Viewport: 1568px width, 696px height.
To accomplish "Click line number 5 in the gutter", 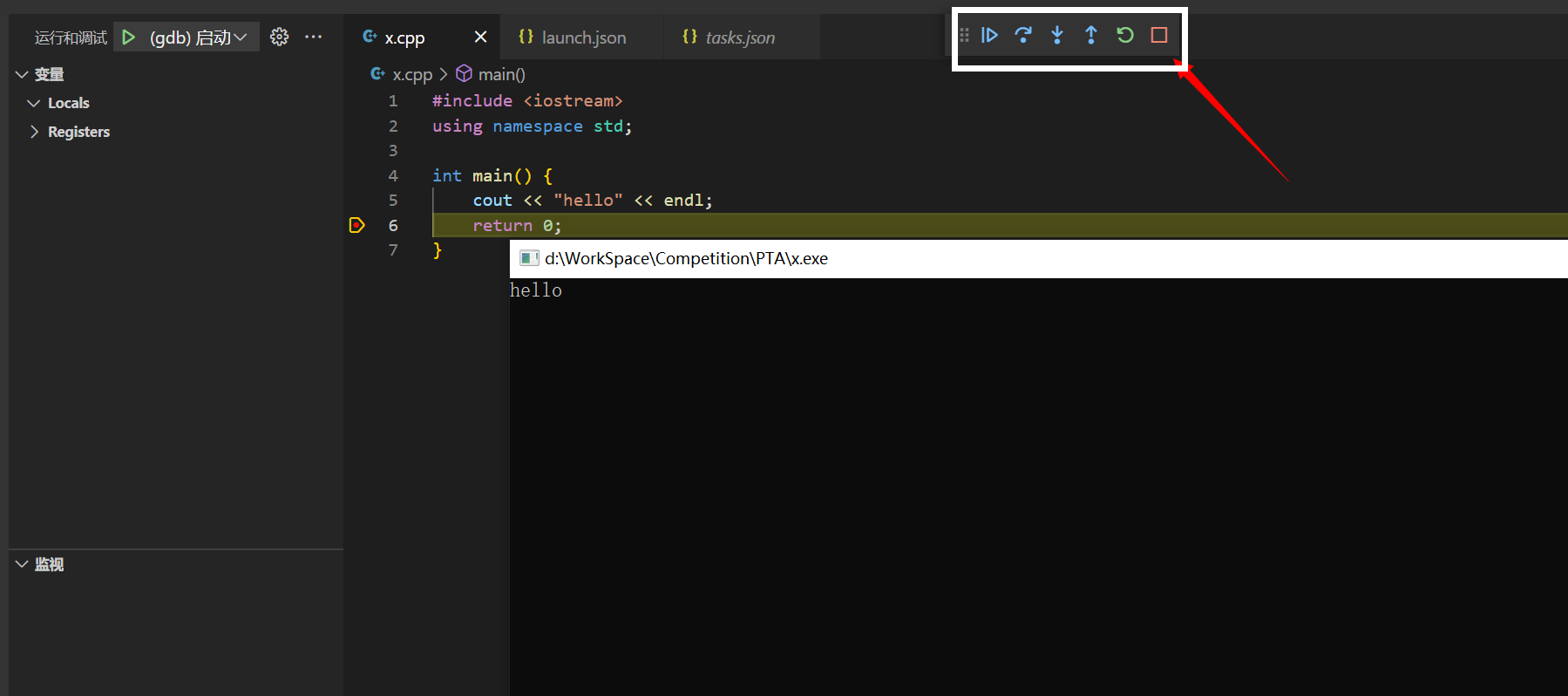I will (x=393, y=201).
